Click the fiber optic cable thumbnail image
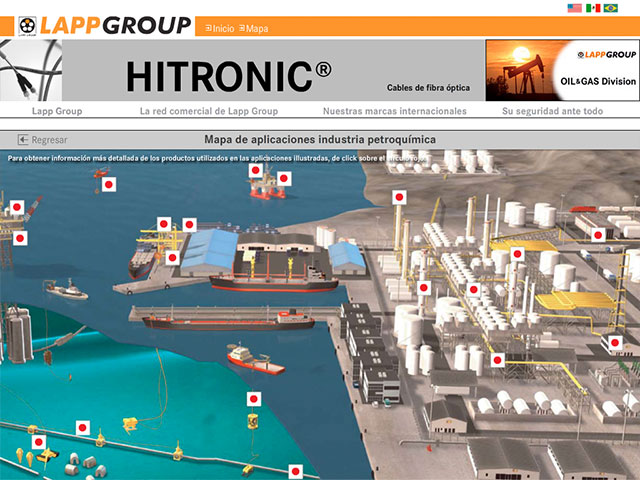Viewport: 640px width, 480px height. point(31,70)
